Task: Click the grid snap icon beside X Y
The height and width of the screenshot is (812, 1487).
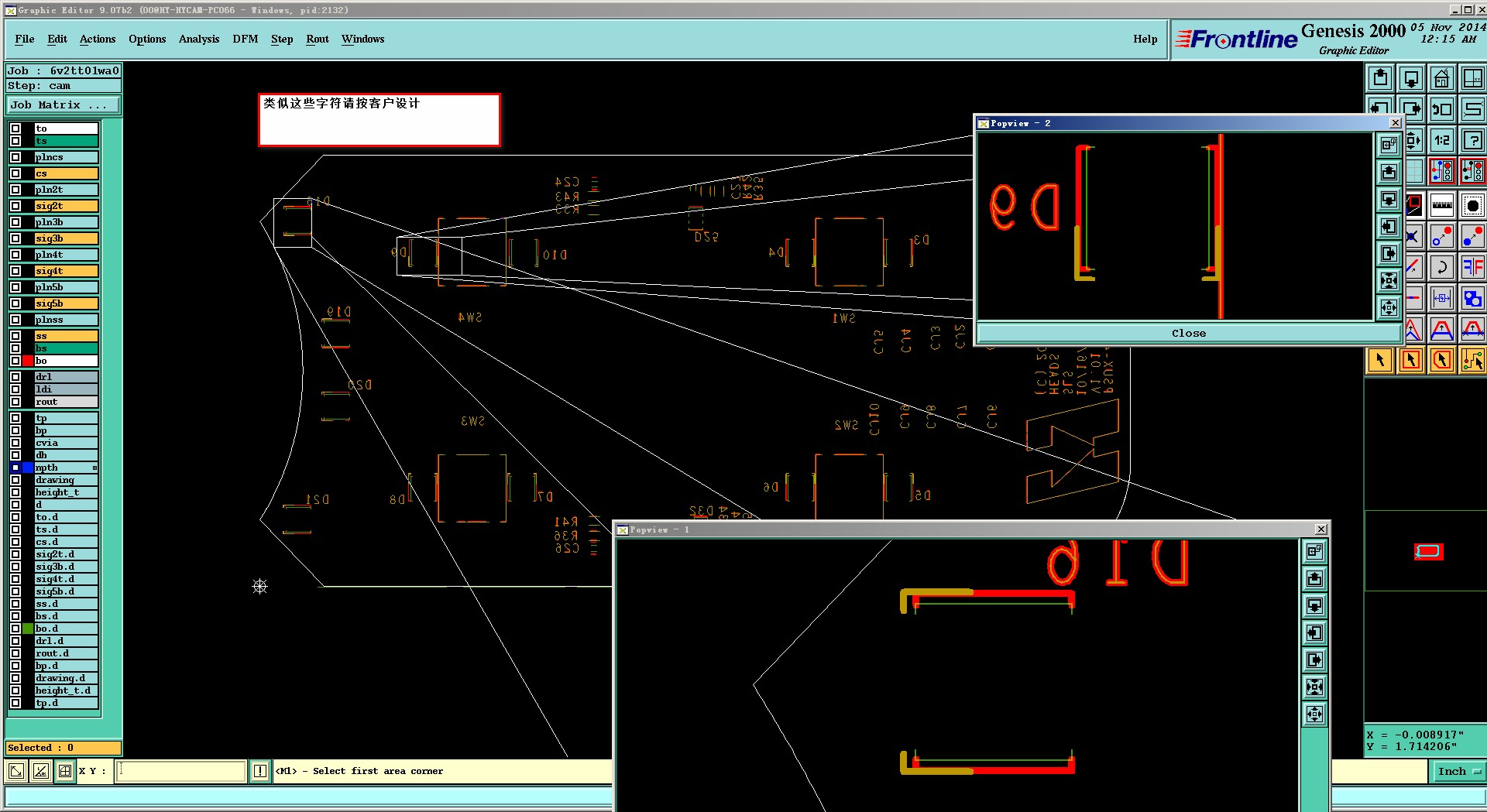Action: [x=65, y=771]
